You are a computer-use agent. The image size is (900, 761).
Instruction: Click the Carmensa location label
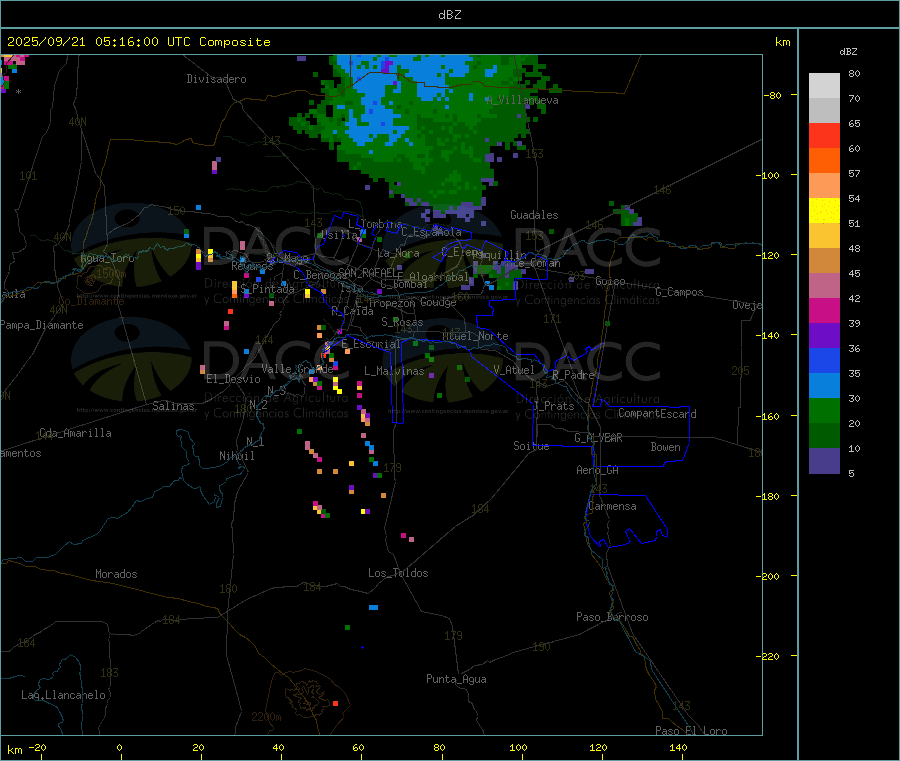point(612,506)
